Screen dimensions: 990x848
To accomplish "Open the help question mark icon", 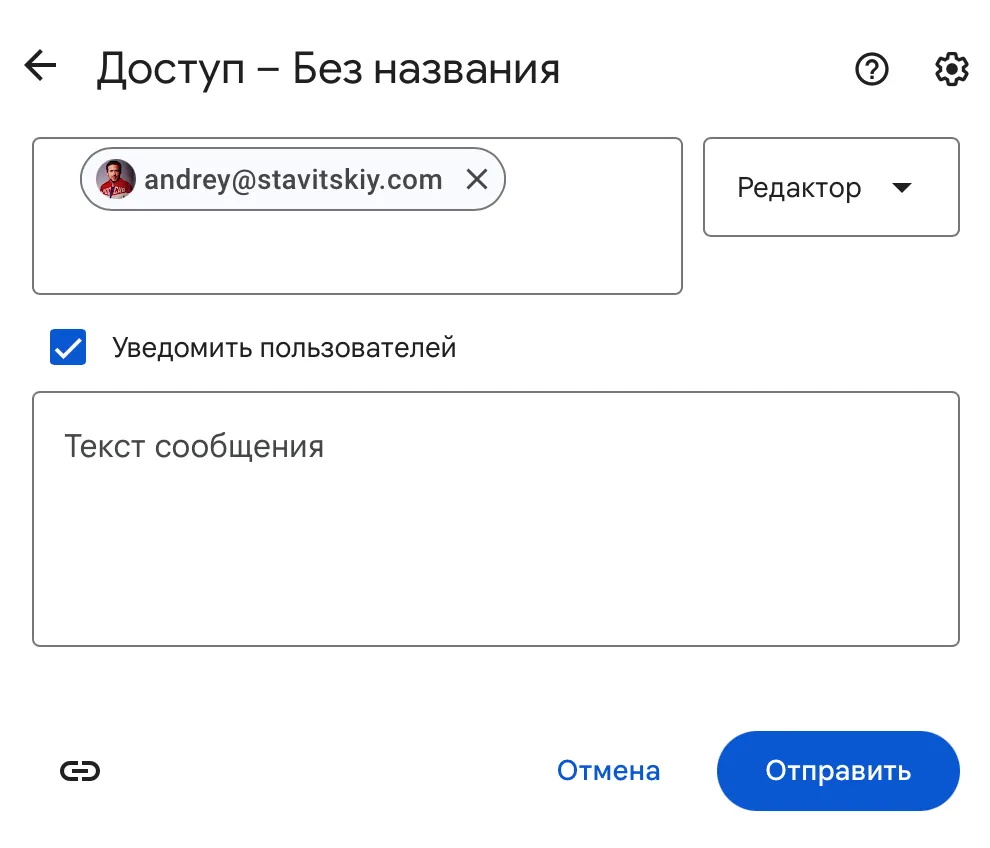I will click(872, 69).
